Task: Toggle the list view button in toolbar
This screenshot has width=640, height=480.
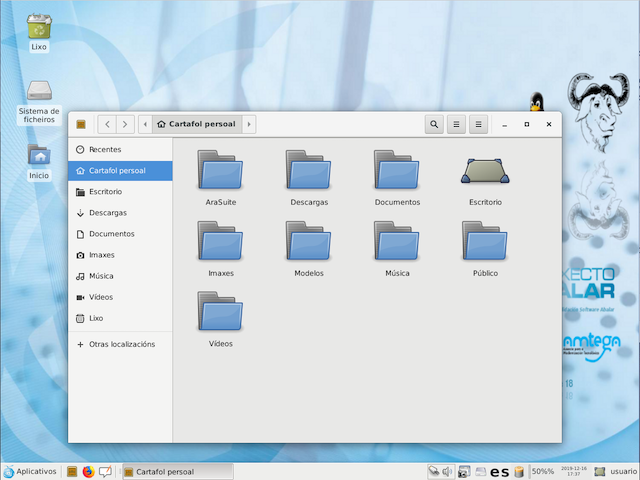Action: coord(457,124)
